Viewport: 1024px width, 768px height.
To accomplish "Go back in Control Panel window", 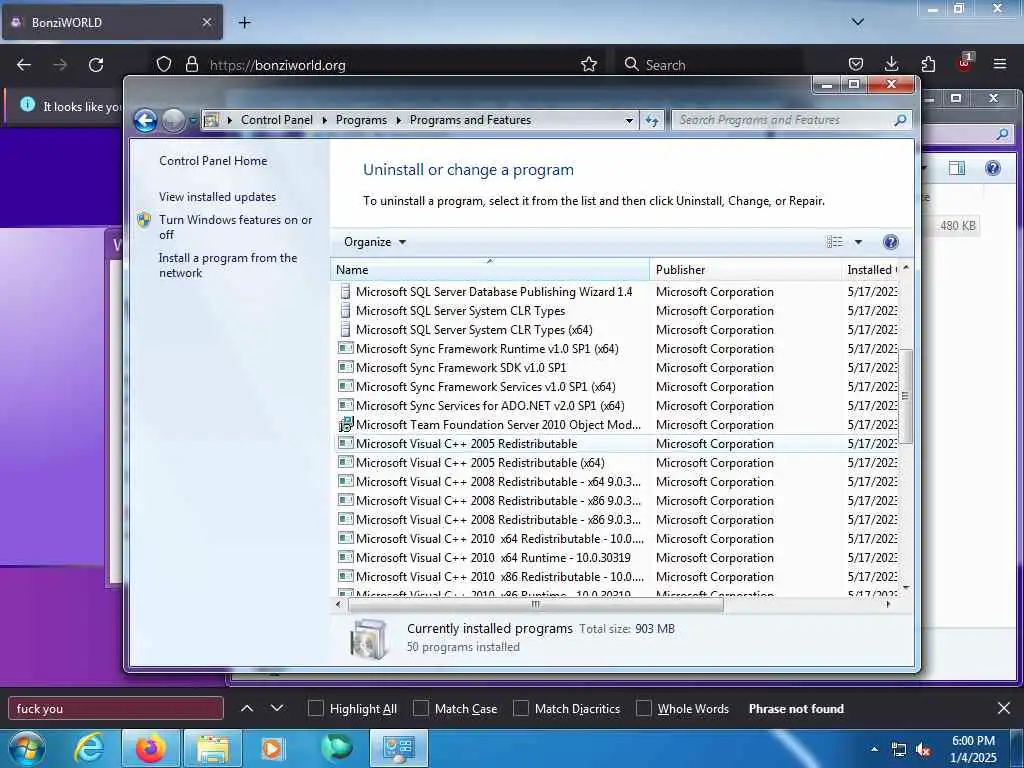I will pos(145,120).
